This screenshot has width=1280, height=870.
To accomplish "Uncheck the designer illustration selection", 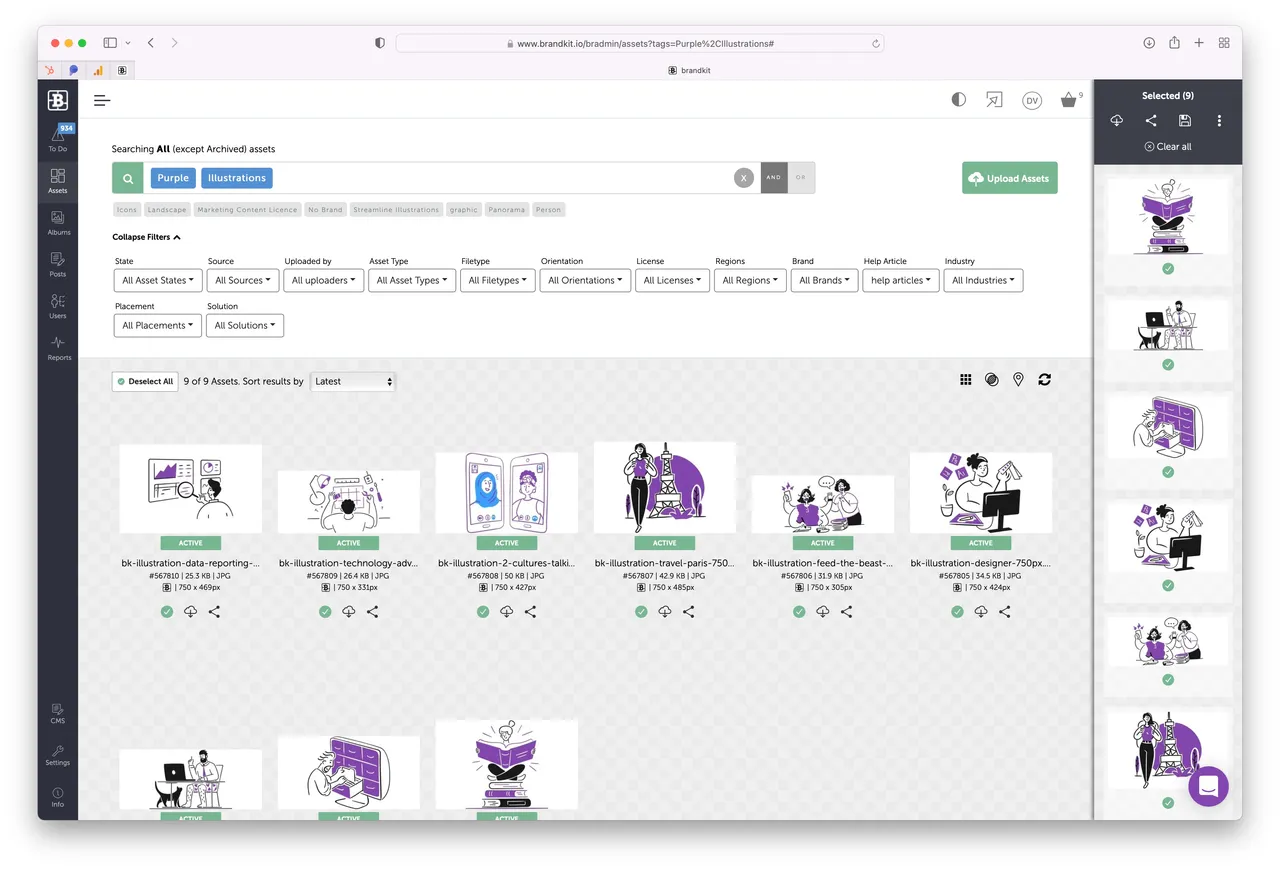I will (x=957, y=612).
